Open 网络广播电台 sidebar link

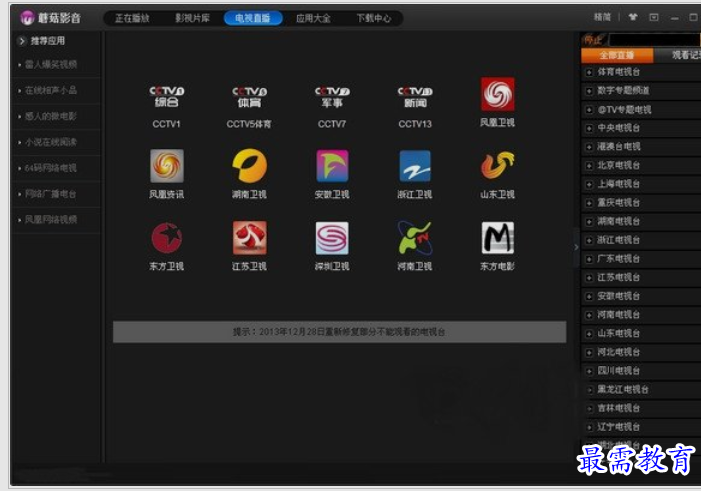point(51,195)
